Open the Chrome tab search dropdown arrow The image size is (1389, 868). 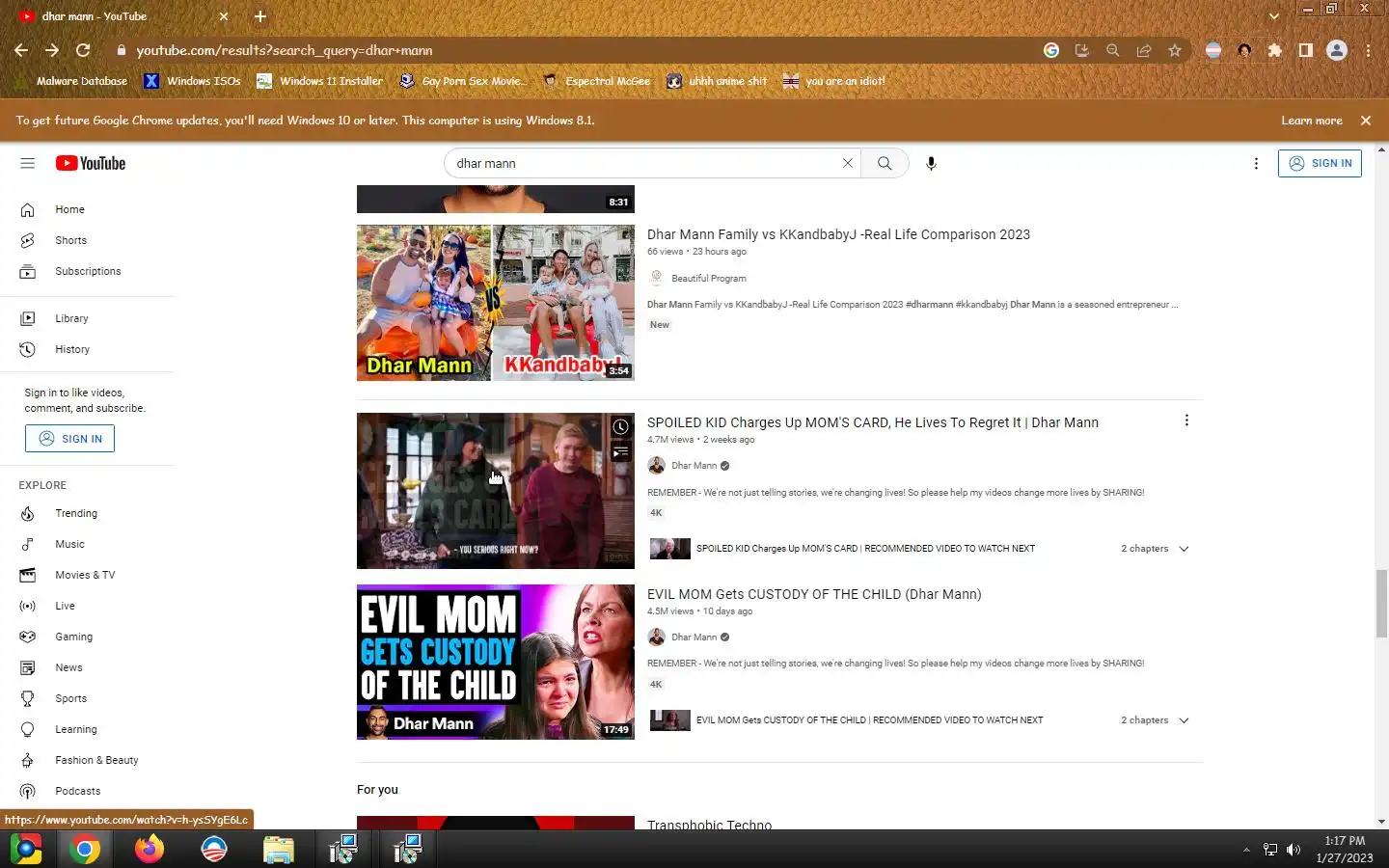[x=1273, y=16]
